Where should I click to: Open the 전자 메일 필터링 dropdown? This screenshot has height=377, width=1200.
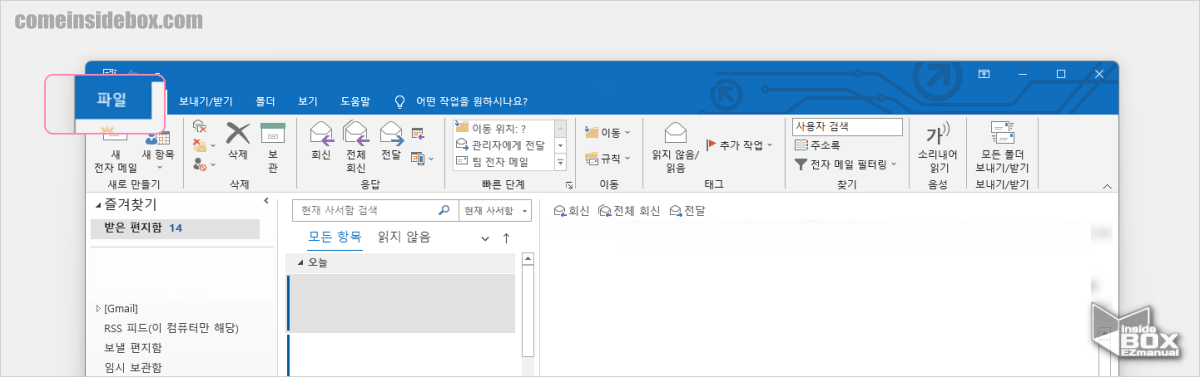coord(846,164)
